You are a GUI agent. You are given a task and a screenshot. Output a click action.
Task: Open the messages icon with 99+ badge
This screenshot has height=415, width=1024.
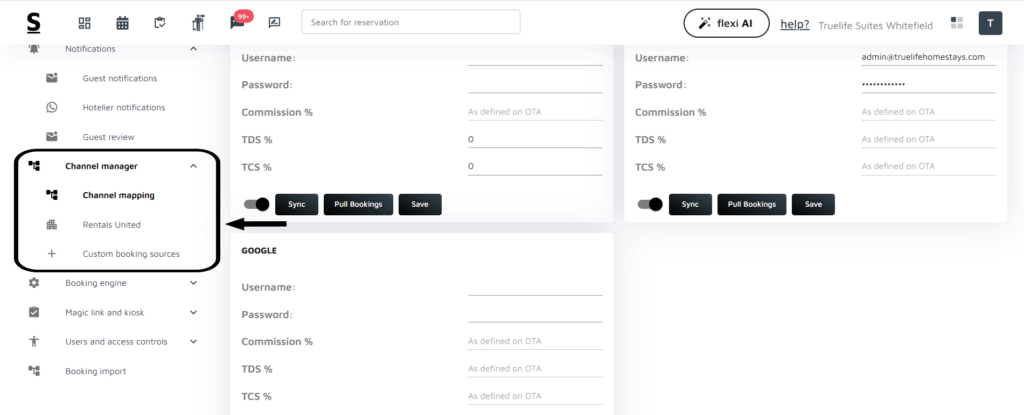coord(237,22)
